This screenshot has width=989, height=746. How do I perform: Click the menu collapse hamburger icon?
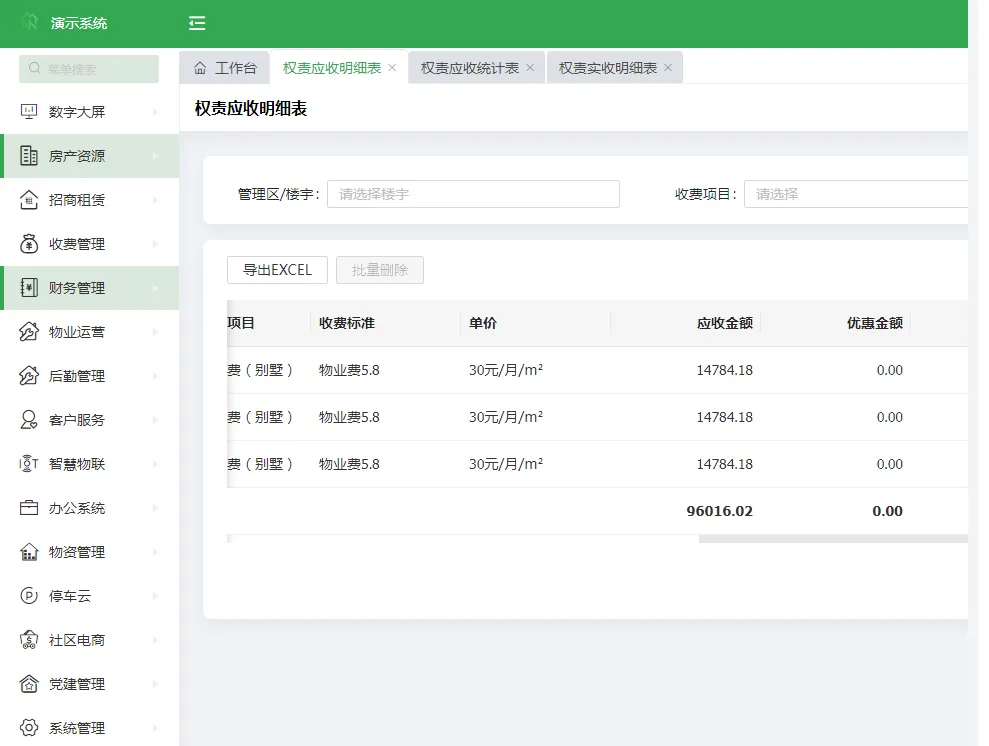[x=197, y=23]
